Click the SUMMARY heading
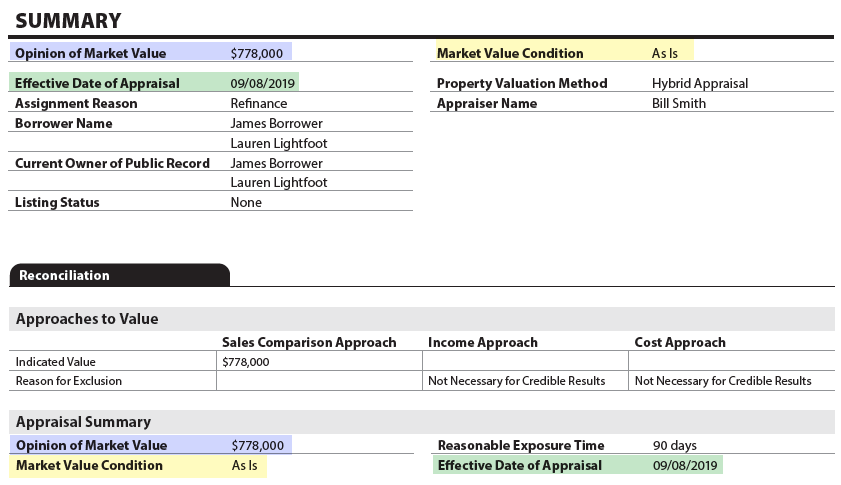Screen dimensions: 841x485 point(68,21)
